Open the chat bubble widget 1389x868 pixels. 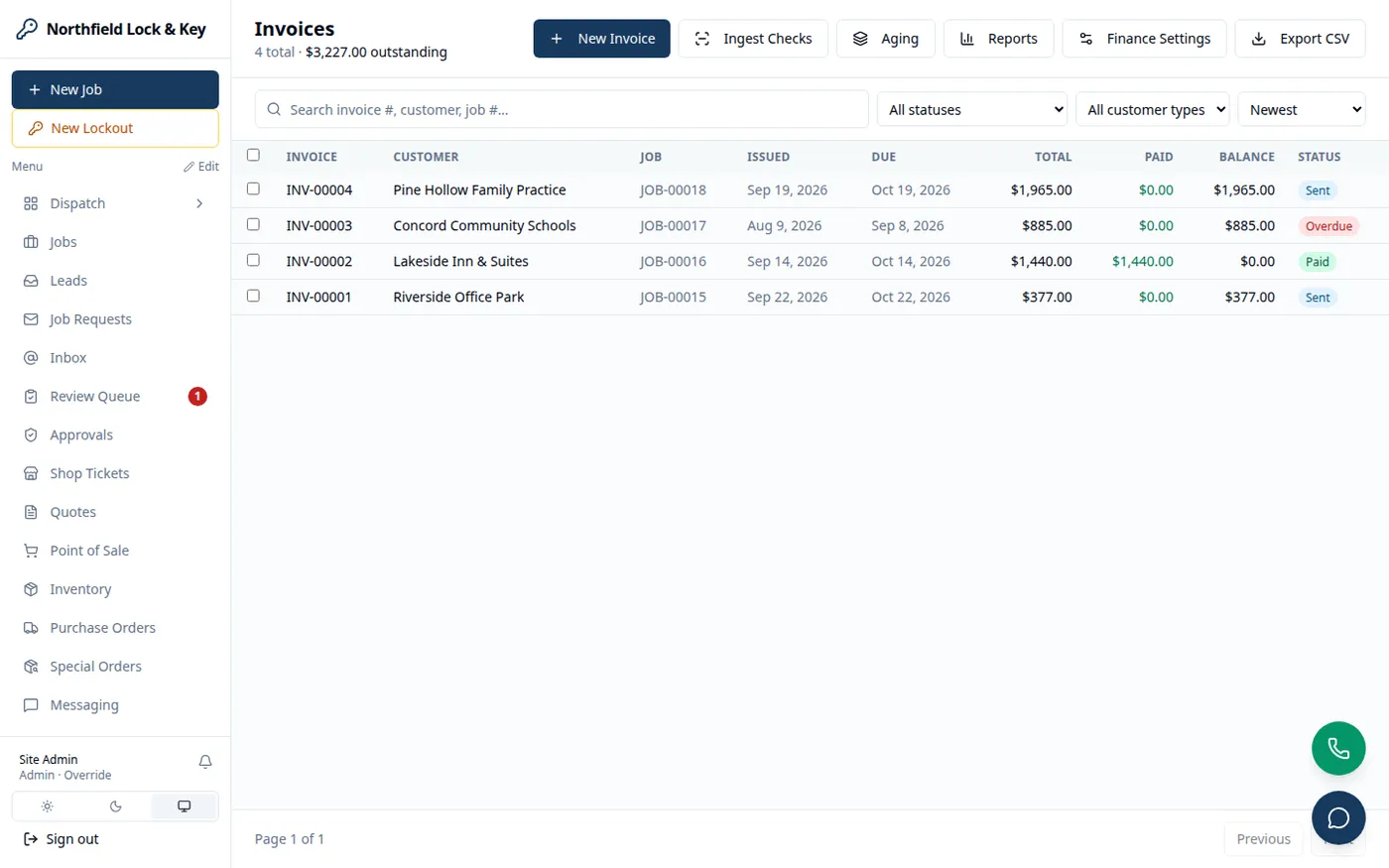tap(1338, 818)
